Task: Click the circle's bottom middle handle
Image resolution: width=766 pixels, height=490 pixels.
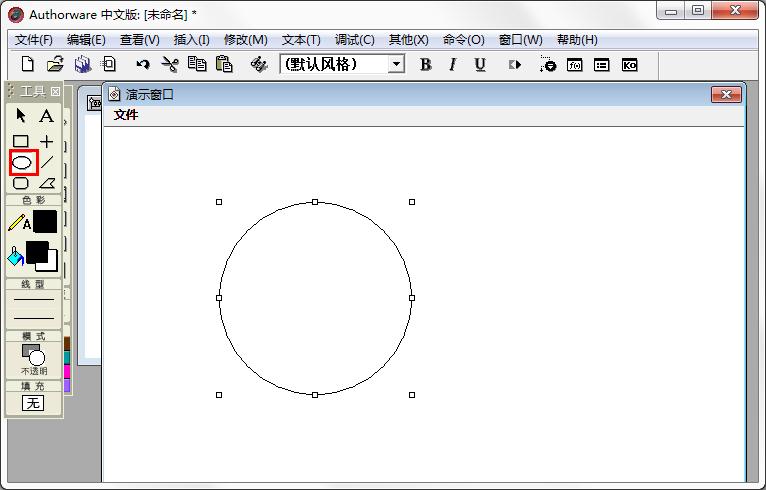Action: (x=315, y=395)
